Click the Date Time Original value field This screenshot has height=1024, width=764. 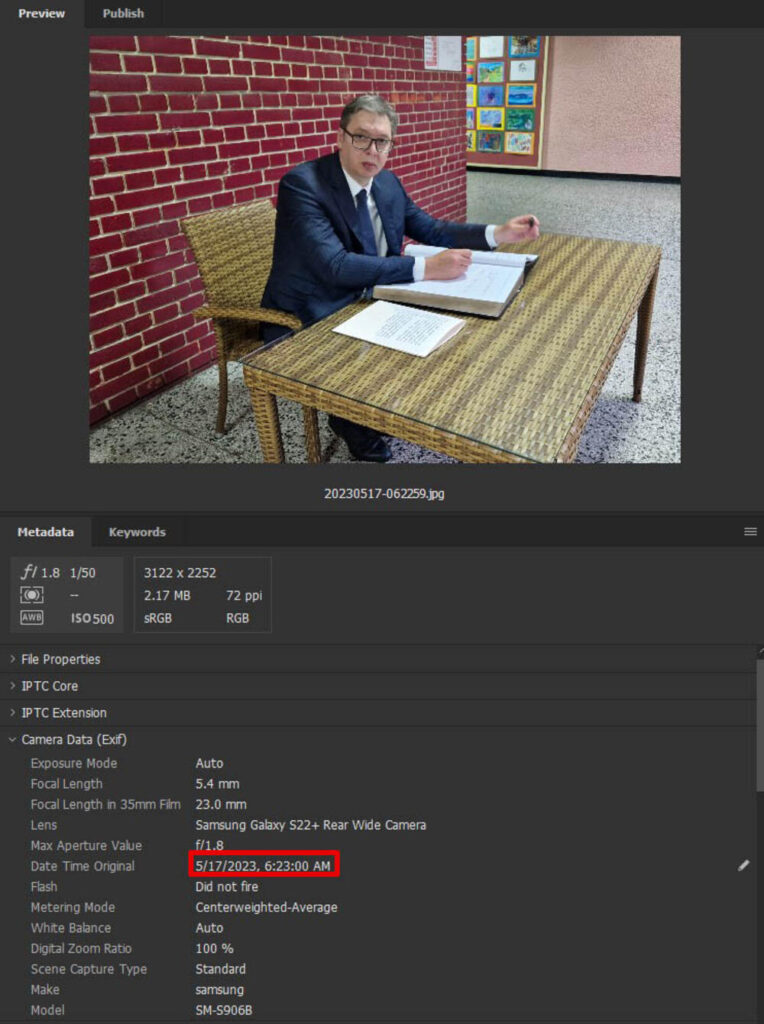[264, 865]
